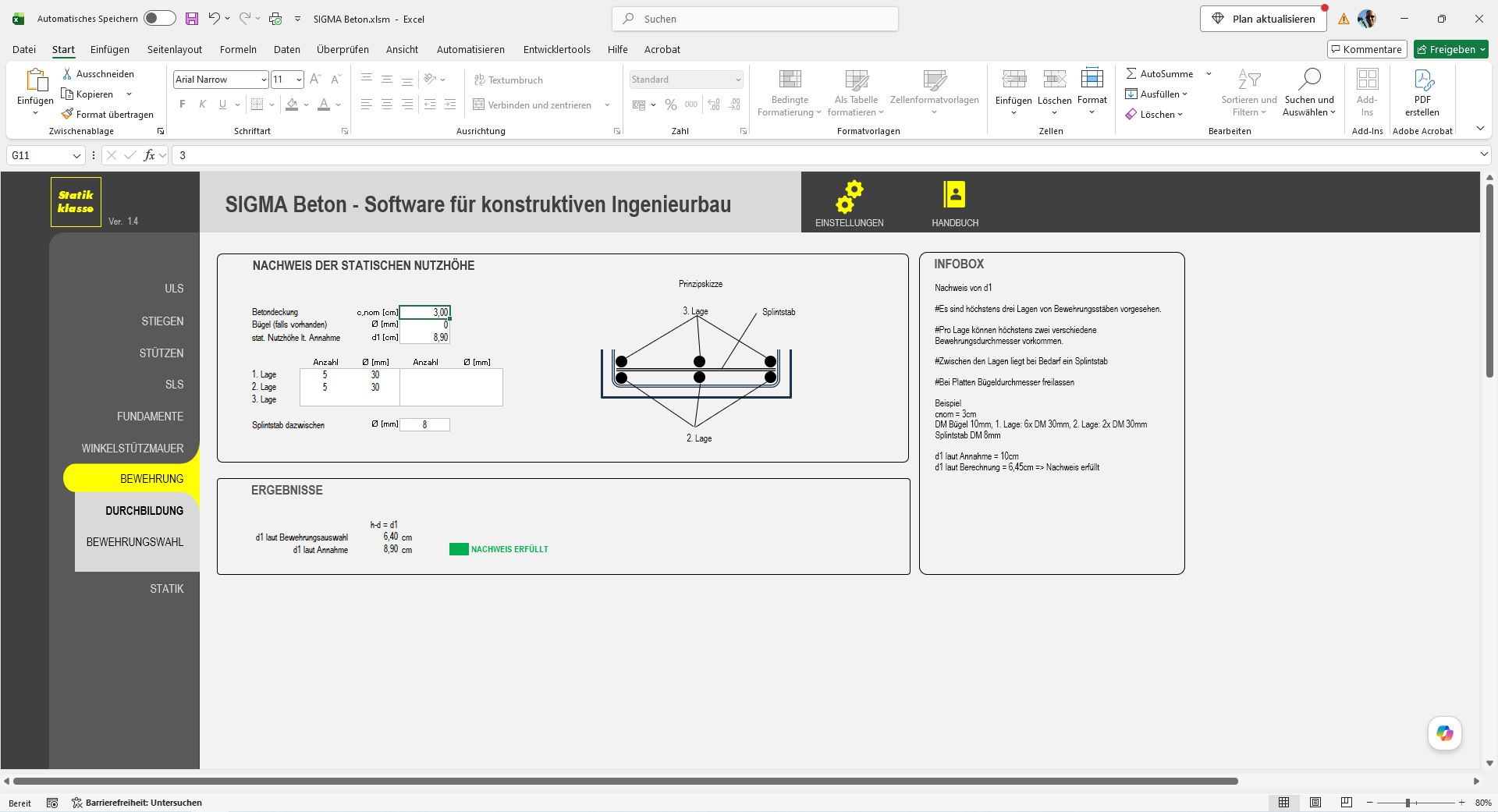Toggle Textumbruch wrapping
The image size is (1498, 812).
tap(509, 80)
